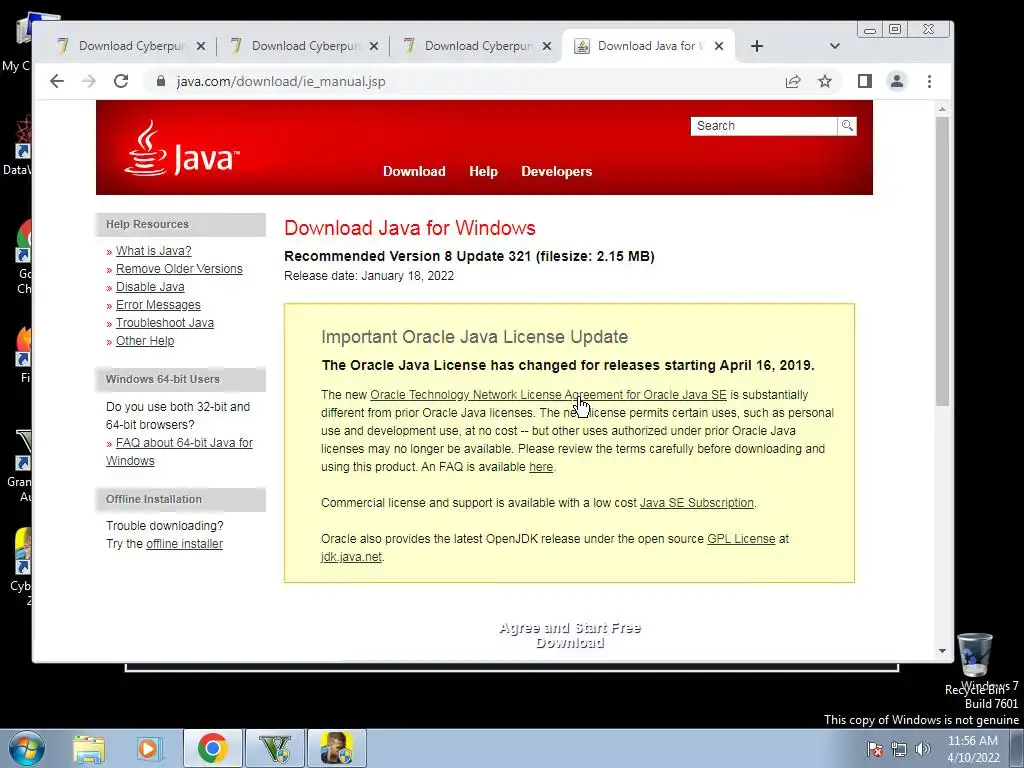The height and width of the screenshot is (768, 1024).
Task: Click Chrome icon in the taskbar
Action: pyautogui.click(x=212, y=748)
